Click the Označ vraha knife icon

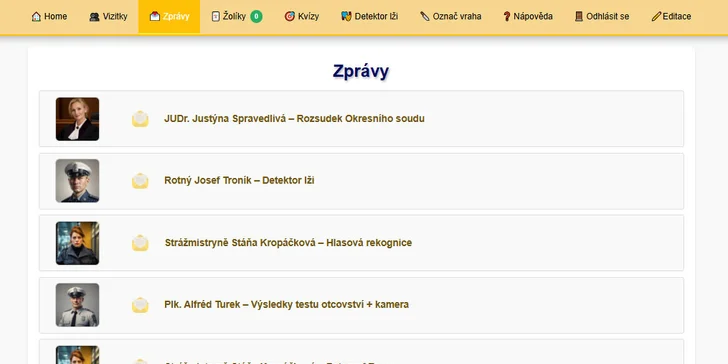pyautogui.click(x=425, y=16)
